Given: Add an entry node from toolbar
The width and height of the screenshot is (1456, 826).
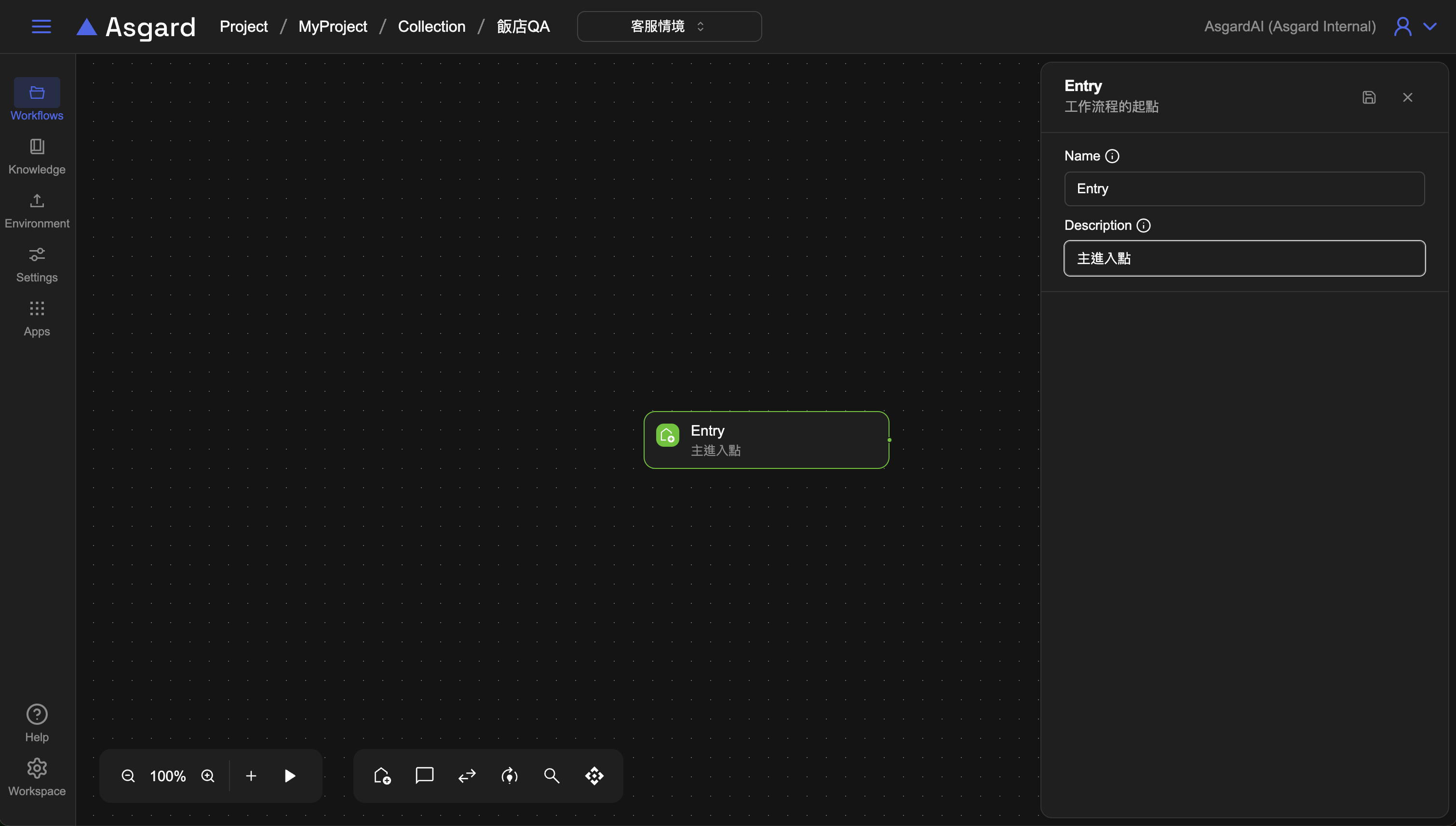Looking at the screenshot, I should click(x=382, y=775).
